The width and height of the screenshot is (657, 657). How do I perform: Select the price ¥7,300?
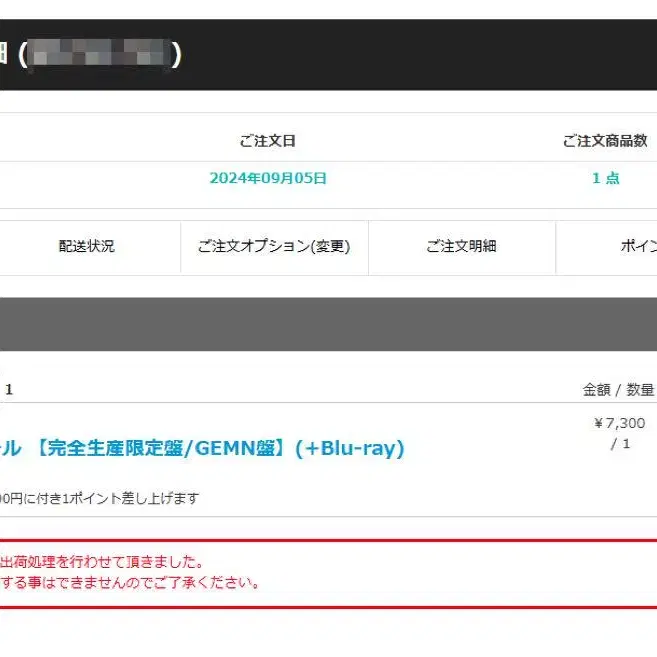point(620,423)
